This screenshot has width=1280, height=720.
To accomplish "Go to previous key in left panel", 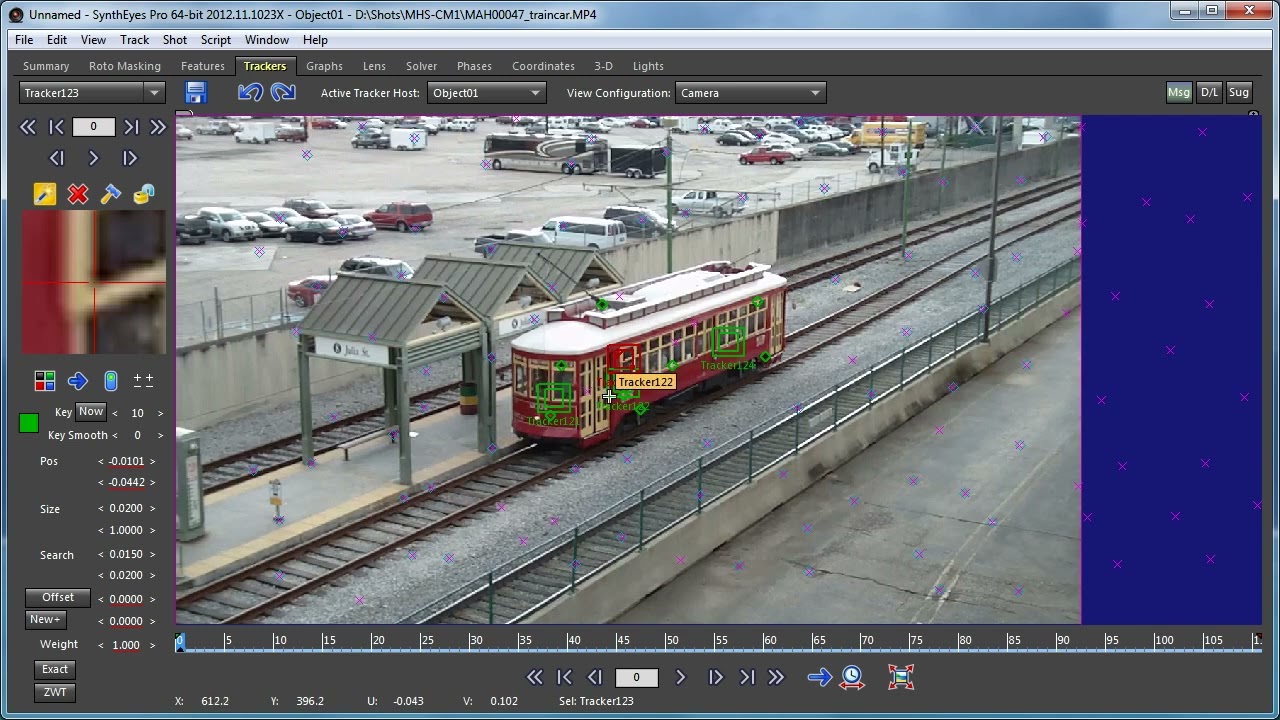I will pyautogui.click(x=57, y=127).
